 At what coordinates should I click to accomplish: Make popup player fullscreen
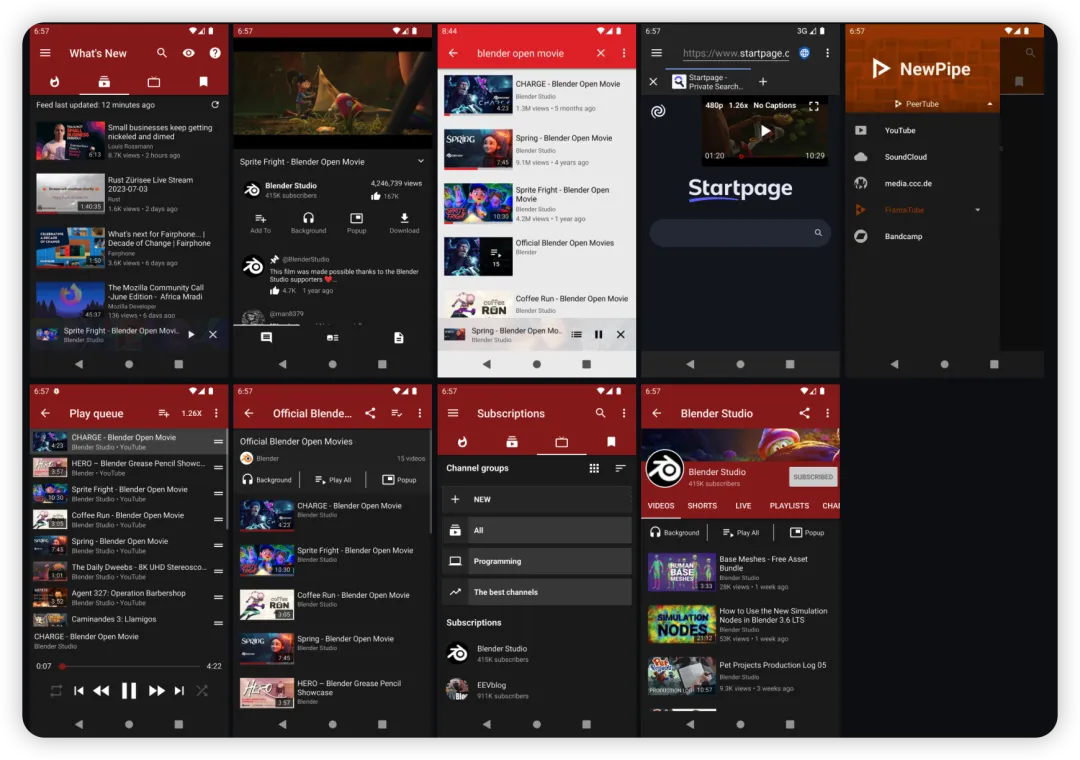814,106
